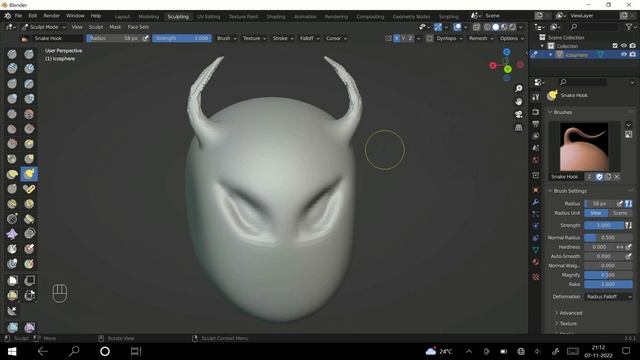Adjust the Magnify slider
Image resolution: width=640 pixels, height=360 pixels.
point(609,275)
